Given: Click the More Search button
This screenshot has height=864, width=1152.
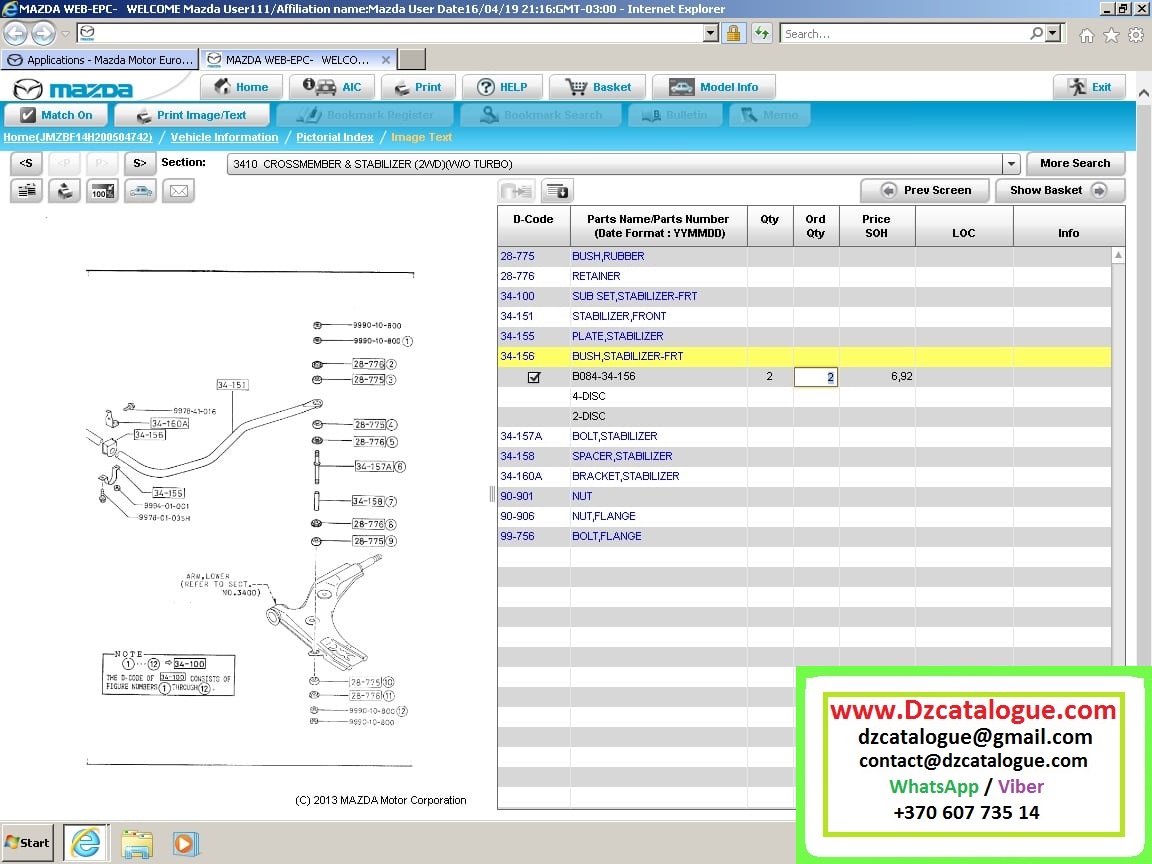Looking at the screenshot, I should tap(1075, 163).
